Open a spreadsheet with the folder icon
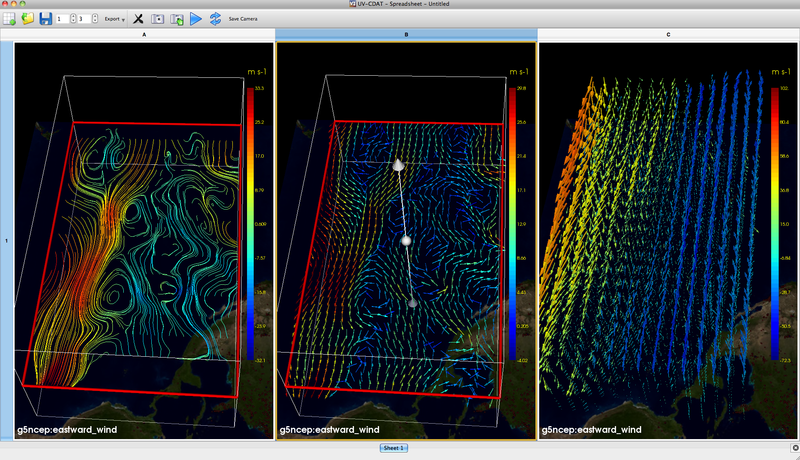800x460 pixels. coord(27,18)
